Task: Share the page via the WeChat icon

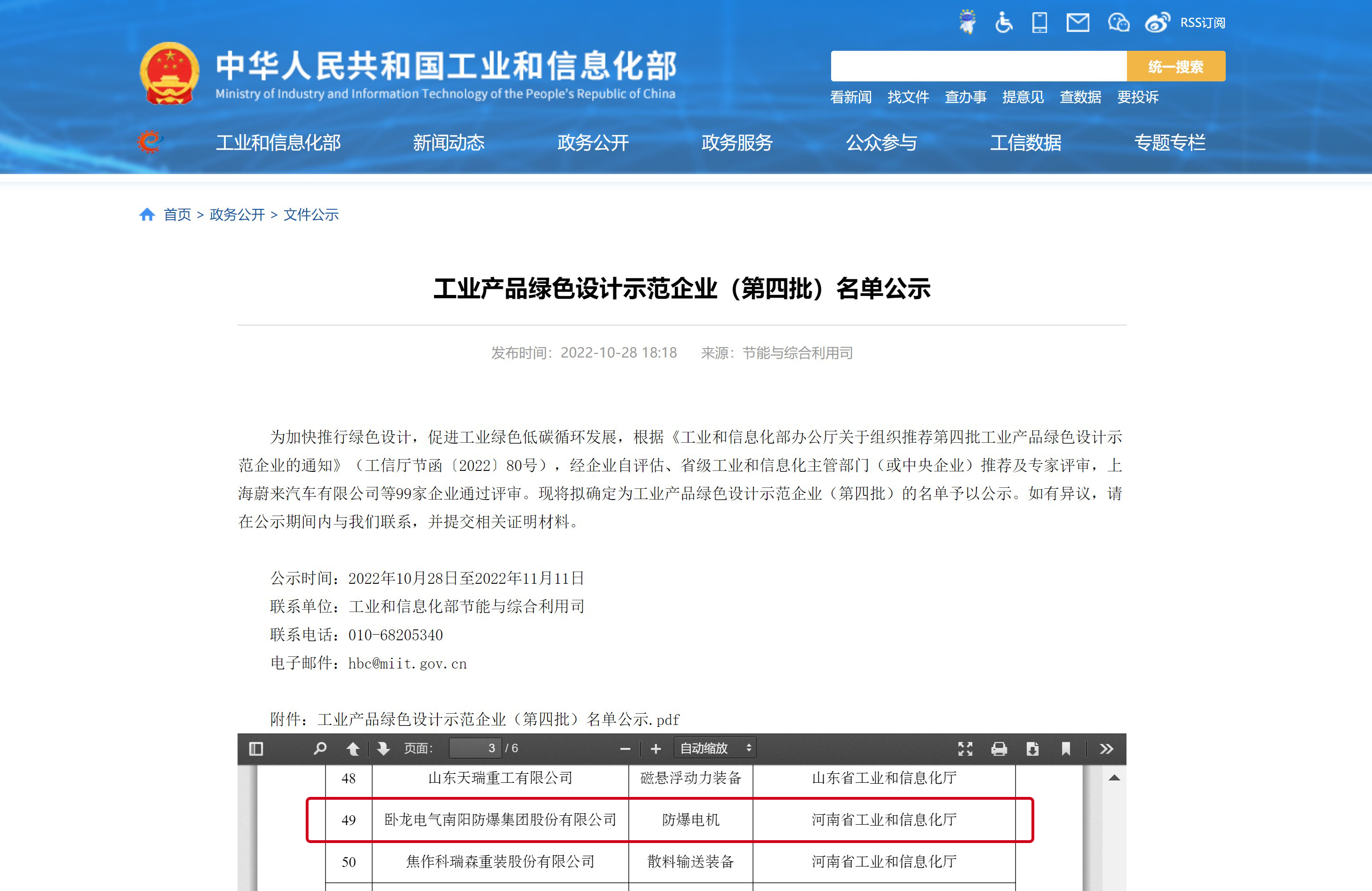Action: click(x=1118, y=23)
